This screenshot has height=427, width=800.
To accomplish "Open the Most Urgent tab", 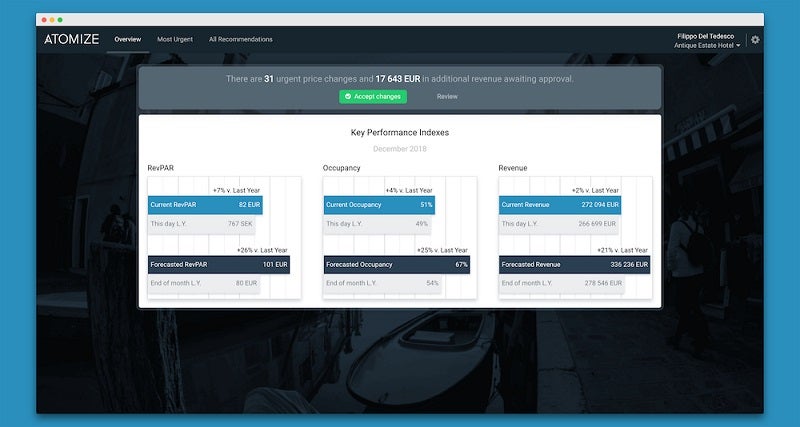I will pyautogui.click(x=175, y=39).
